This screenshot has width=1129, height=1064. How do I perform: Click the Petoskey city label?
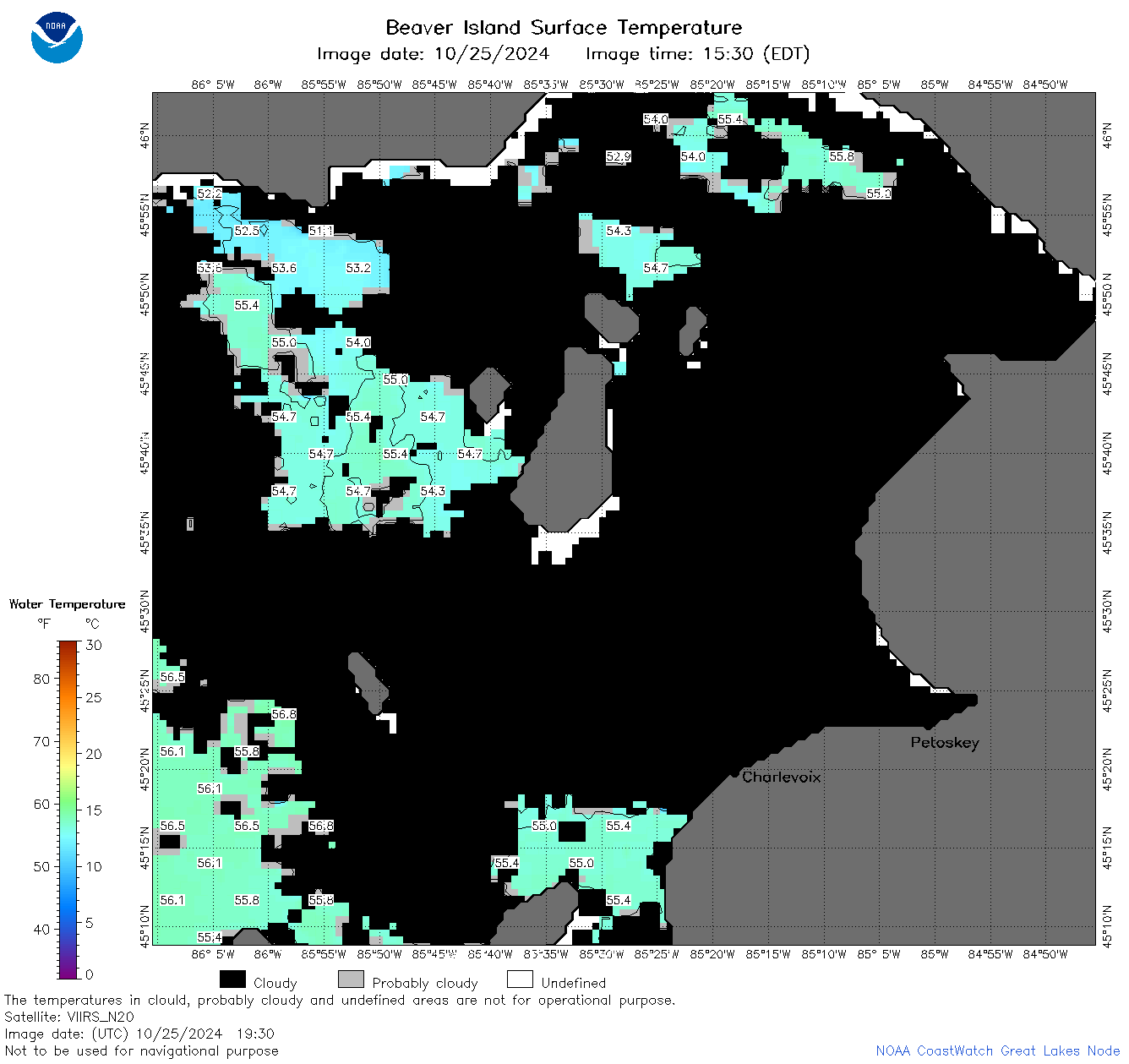[x=945, y=743]
